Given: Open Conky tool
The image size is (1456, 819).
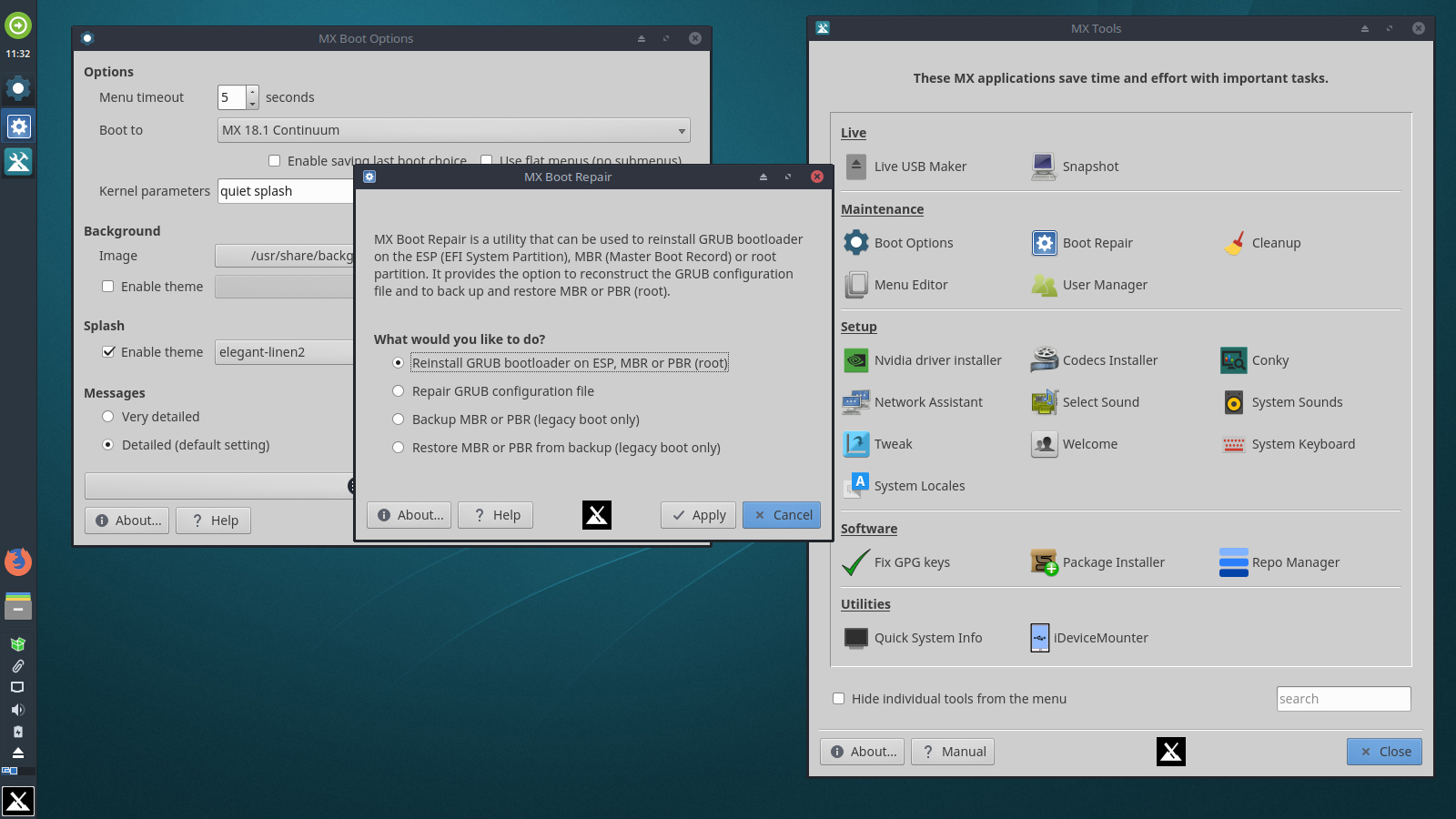Looking at the screenshot, I should click(1255, 360).
